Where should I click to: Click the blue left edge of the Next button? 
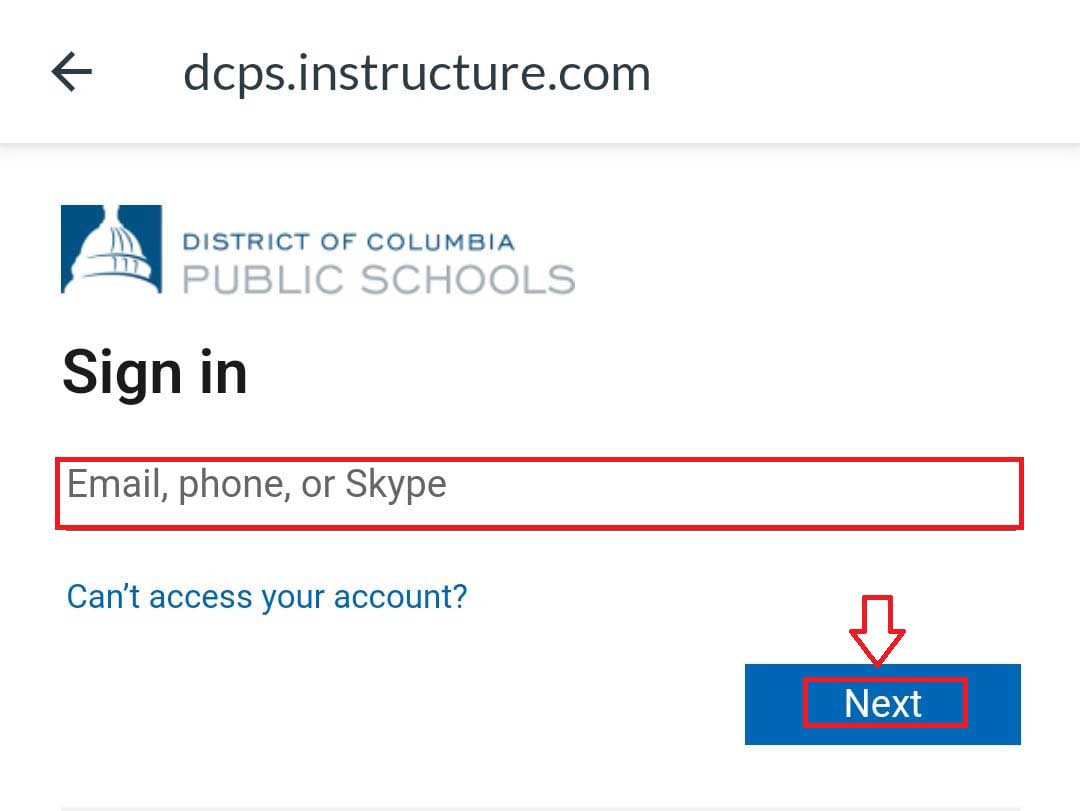(x=772, y=704)
